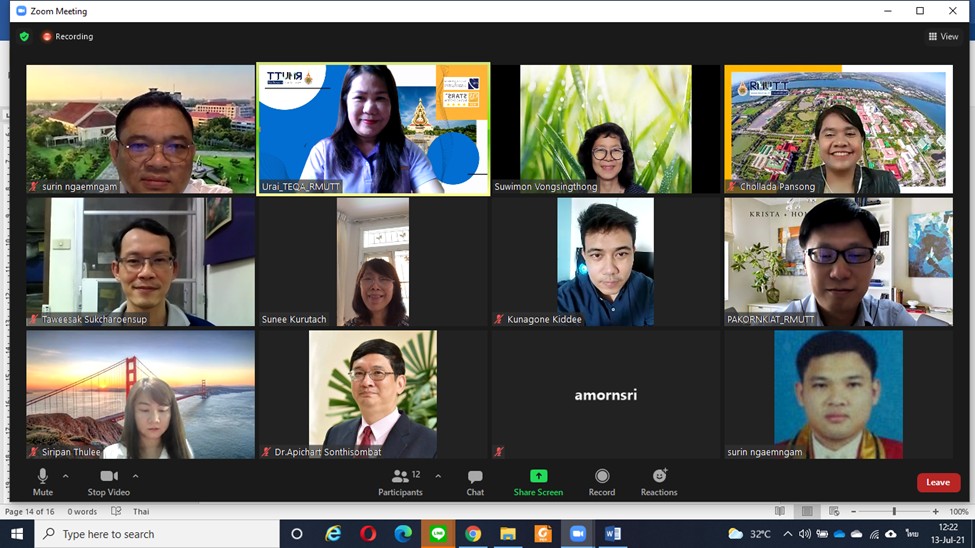The image size is (975, 548).
Task: Click the Wi-Fi network tray icon
Action: coord(874,534)
